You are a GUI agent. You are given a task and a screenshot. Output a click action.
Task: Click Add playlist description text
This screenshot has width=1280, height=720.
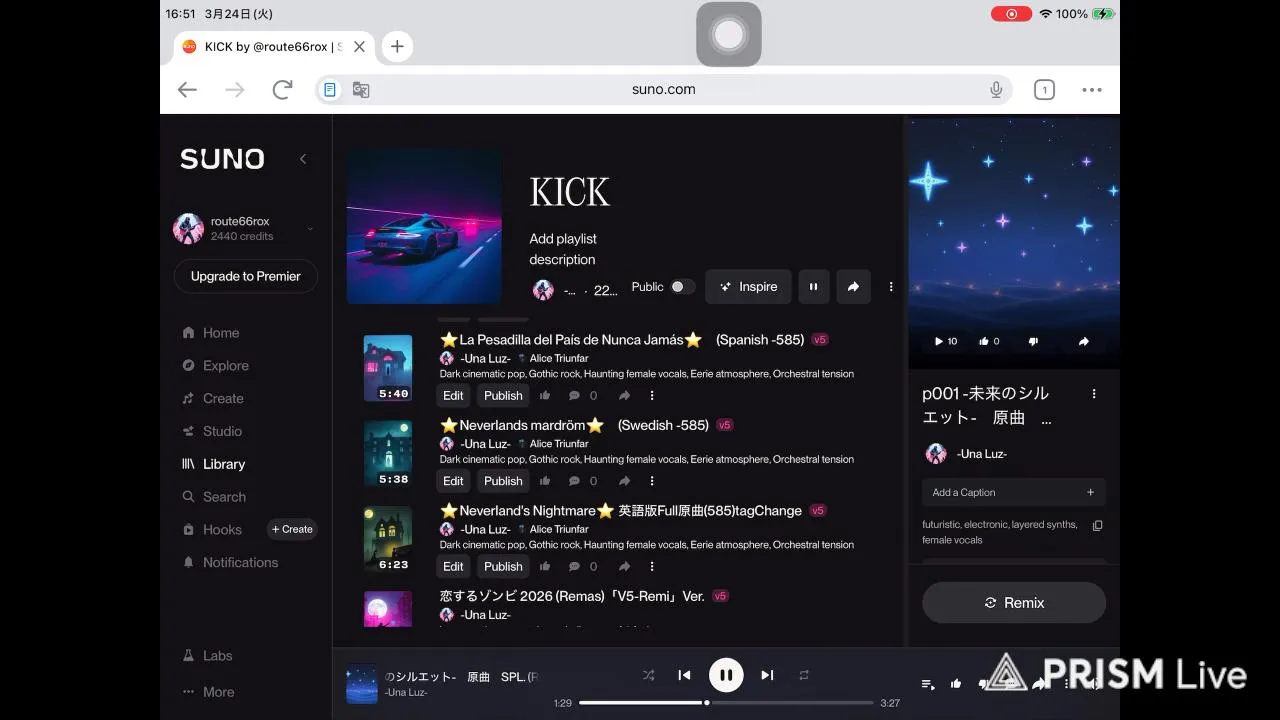[563, 249]
